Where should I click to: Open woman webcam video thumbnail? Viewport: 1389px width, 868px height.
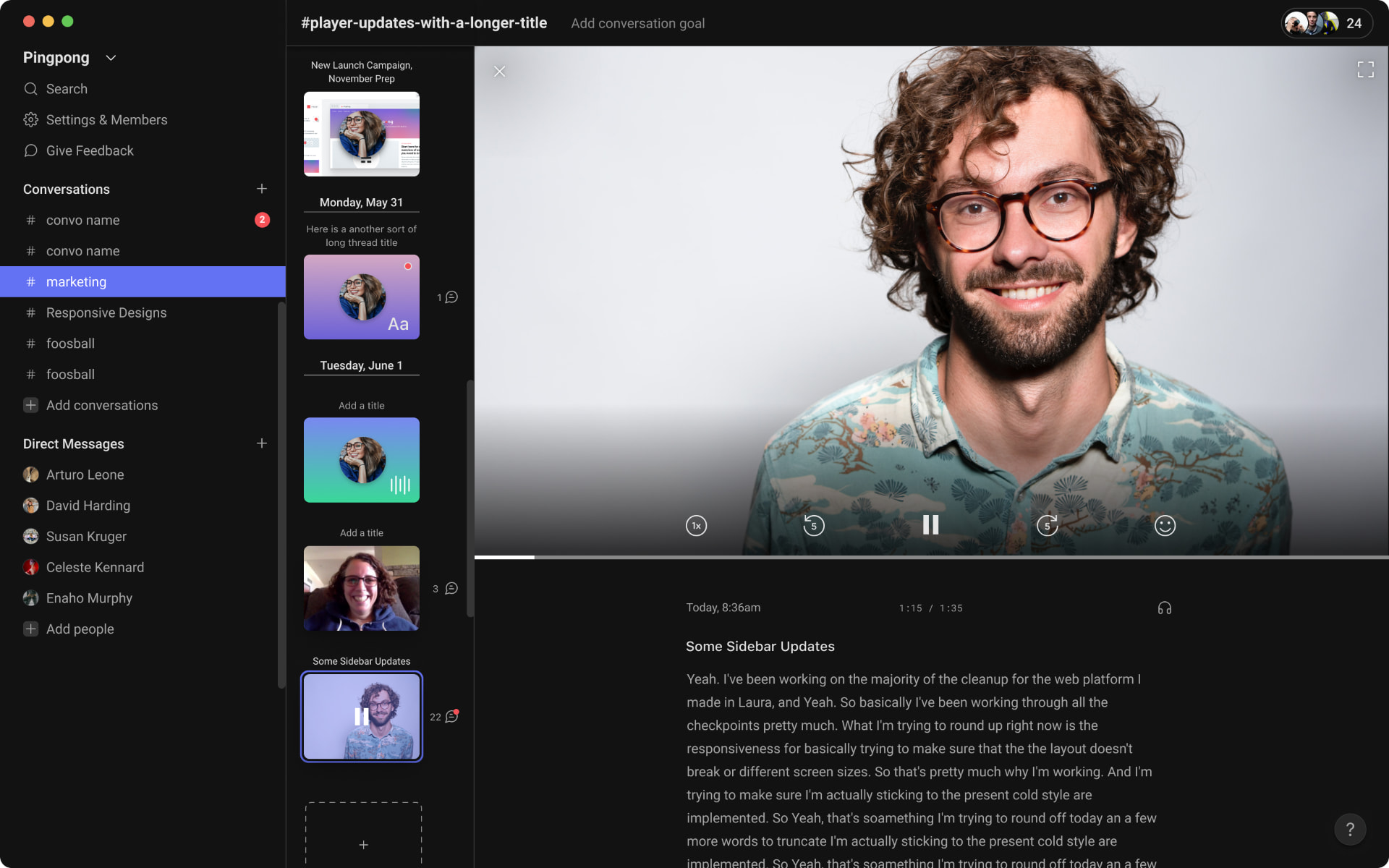pyautogui.click(x=362, y=588)
